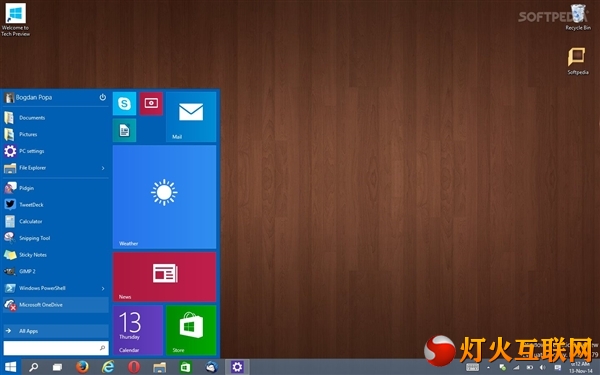Click the power button beside Bogdan Popa
This screenshot has width=600, height=375.
pyautogui.click(x=103, y=97)
